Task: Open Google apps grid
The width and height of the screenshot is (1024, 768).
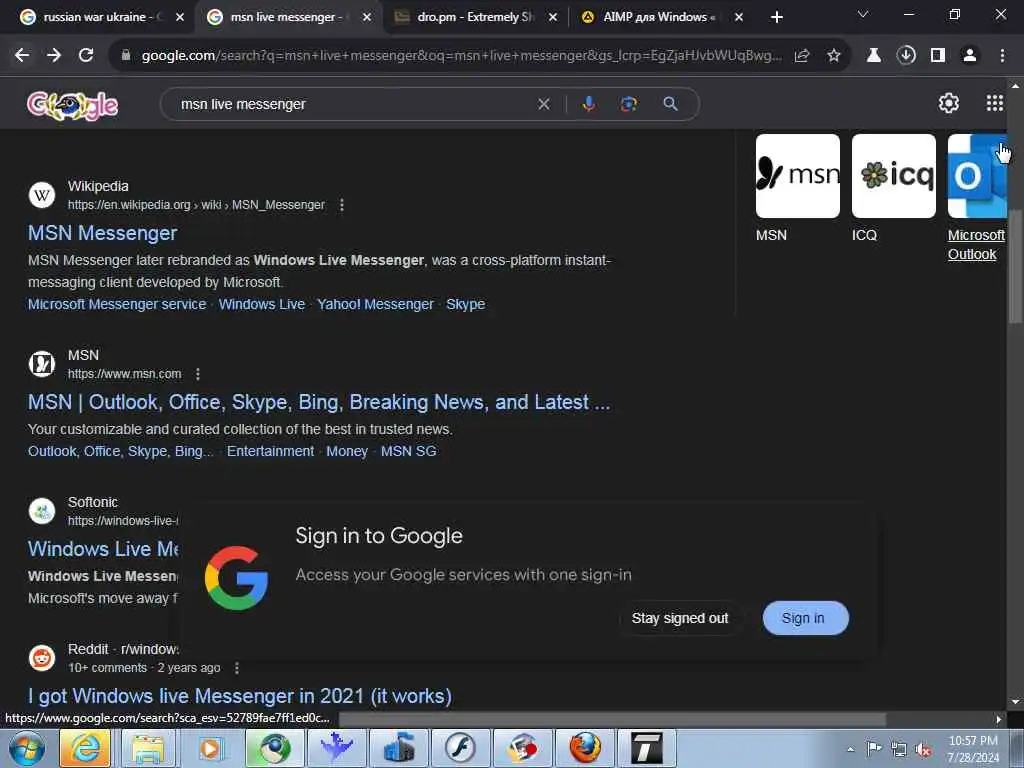Action: coord(994,103)
